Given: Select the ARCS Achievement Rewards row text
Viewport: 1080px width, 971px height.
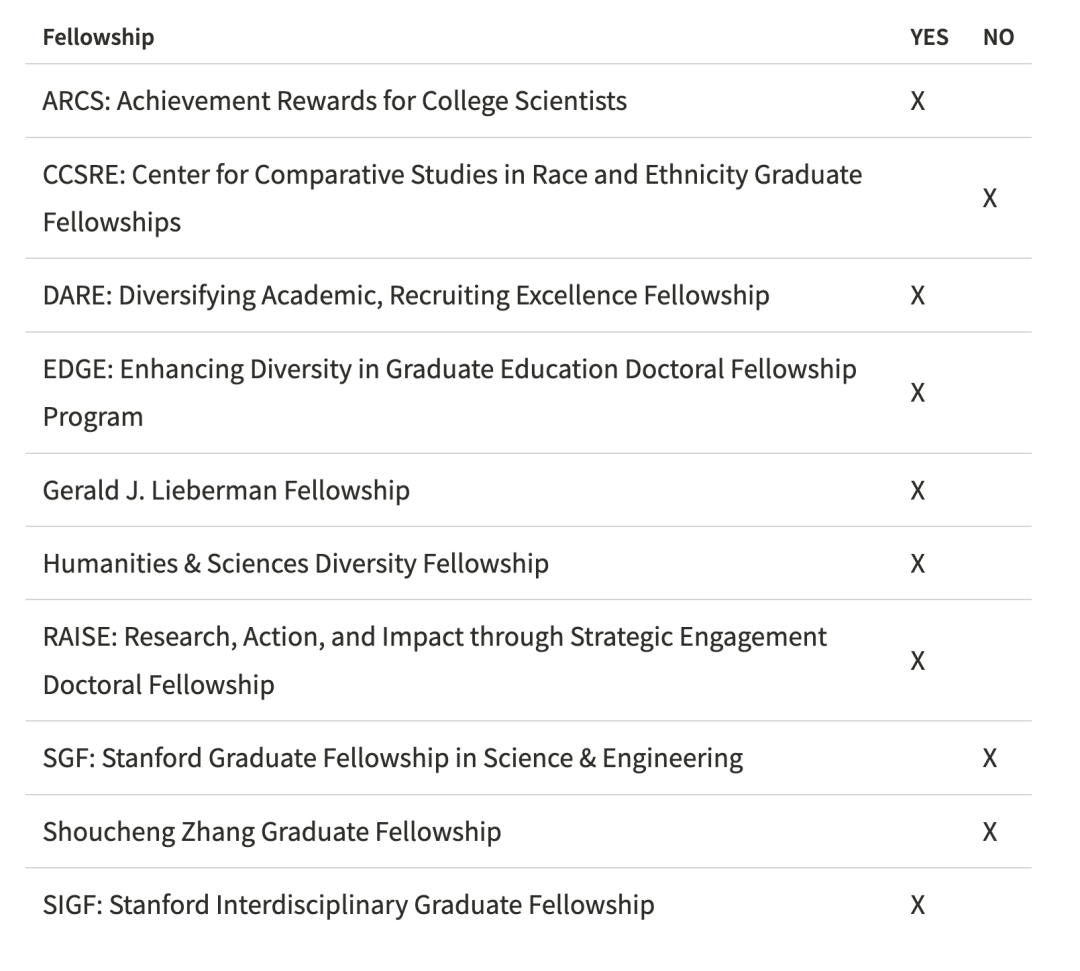Looking at the screenshot, I should pos(334,101).
